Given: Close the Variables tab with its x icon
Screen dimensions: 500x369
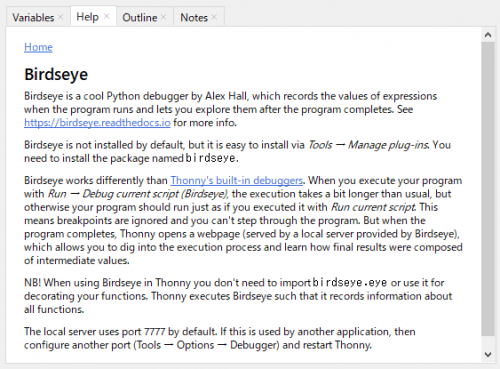Looking at the screenshot, I should coord(60,17).
